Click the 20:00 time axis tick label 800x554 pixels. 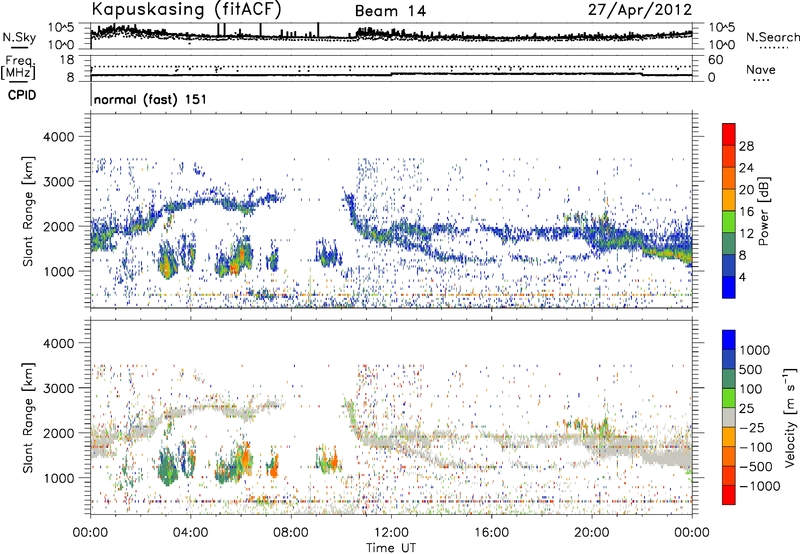591,533
